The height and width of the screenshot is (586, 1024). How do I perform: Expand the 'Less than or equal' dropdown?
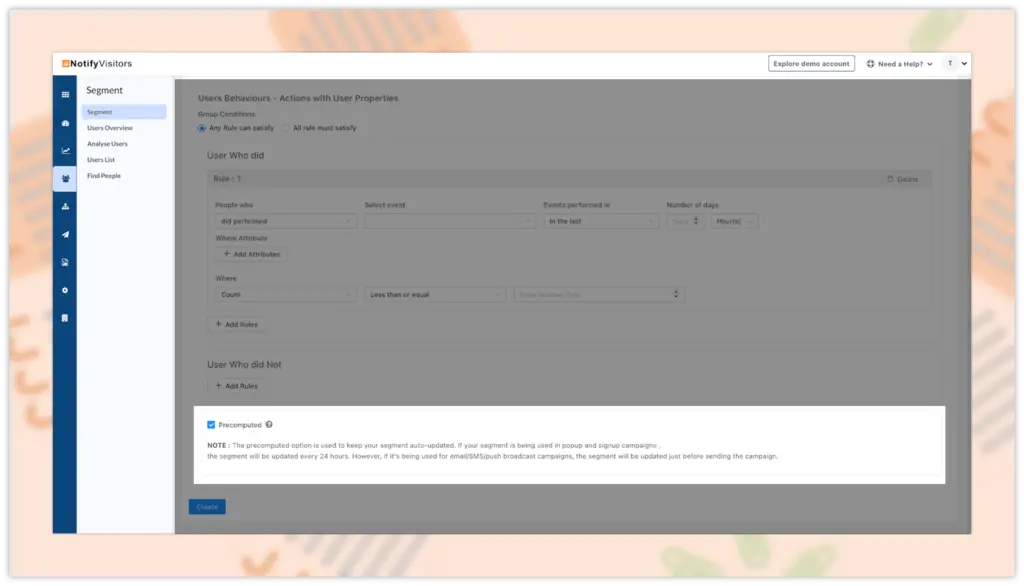435,295
